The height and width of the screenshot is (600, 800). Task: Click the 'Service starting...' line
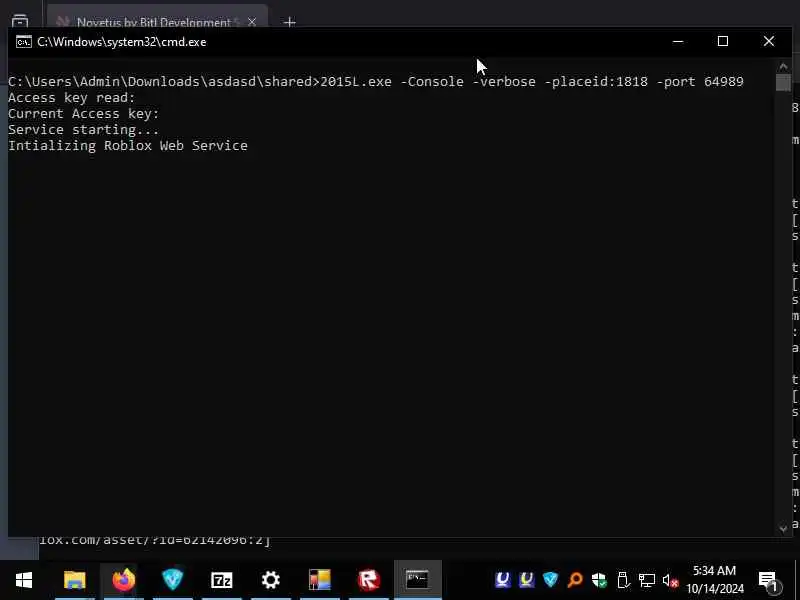point(84,130)
